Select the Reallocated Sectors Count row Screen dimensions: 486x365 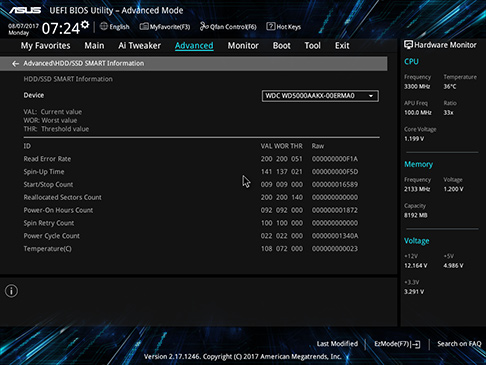(x=201, y=197)
